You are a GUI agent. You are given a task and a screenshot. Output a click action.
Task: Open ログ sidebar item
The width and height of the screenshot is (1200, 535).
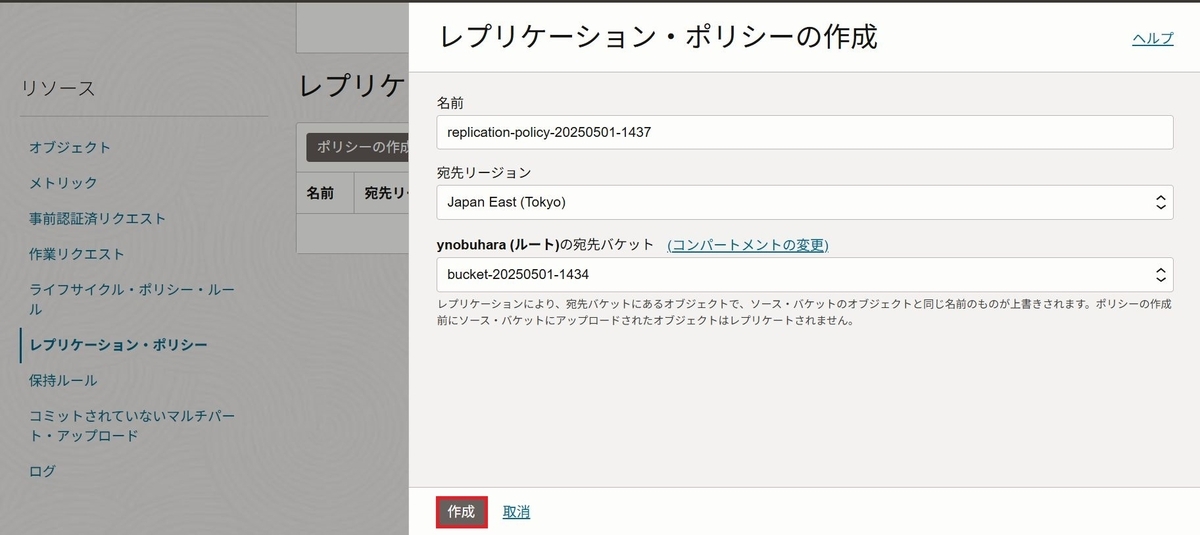click(42, 471)
